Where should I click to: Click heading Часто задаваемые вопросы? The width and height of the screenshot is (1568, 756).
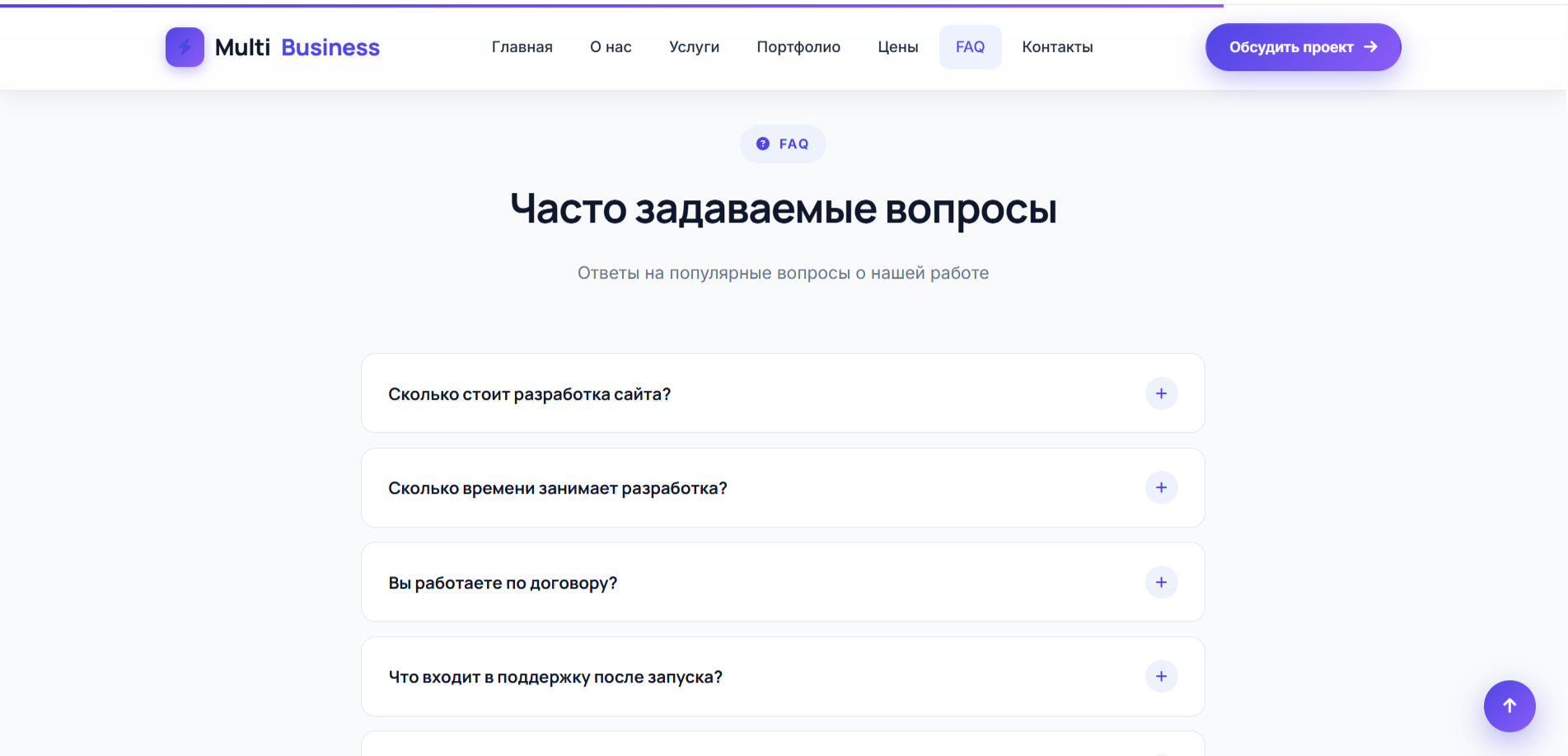pos(784,209)
